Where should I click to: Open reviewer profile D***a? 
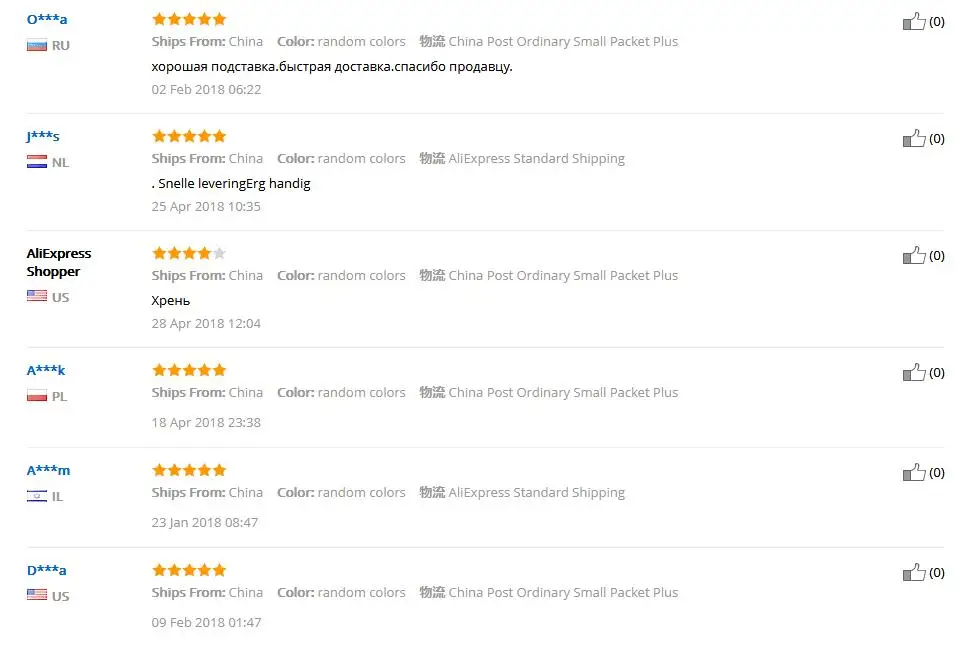[x=46, y=570]
